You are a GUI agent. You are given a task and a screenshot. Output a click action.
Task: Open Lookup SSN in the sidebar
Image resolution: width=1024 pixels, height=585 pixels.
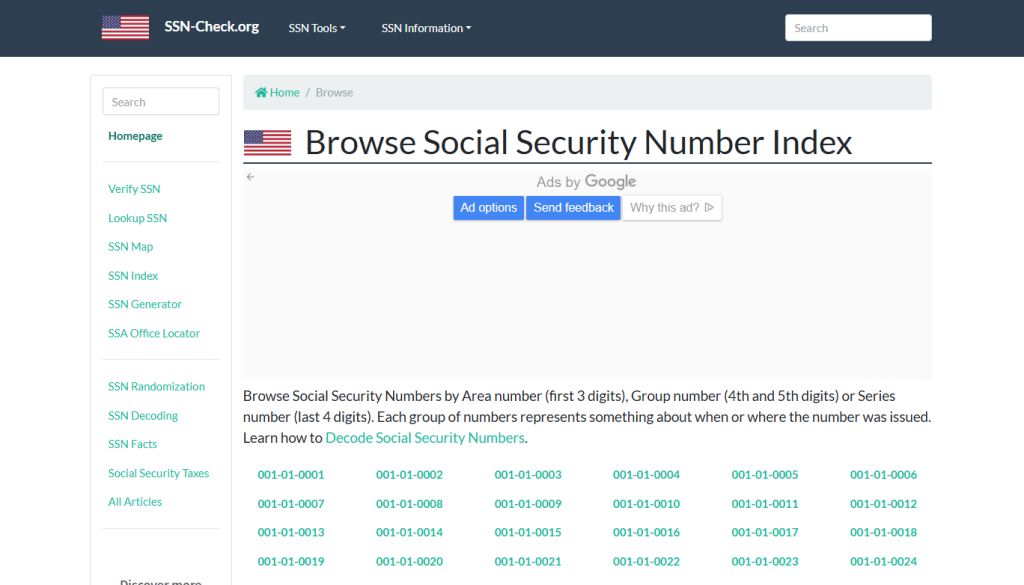137,218
